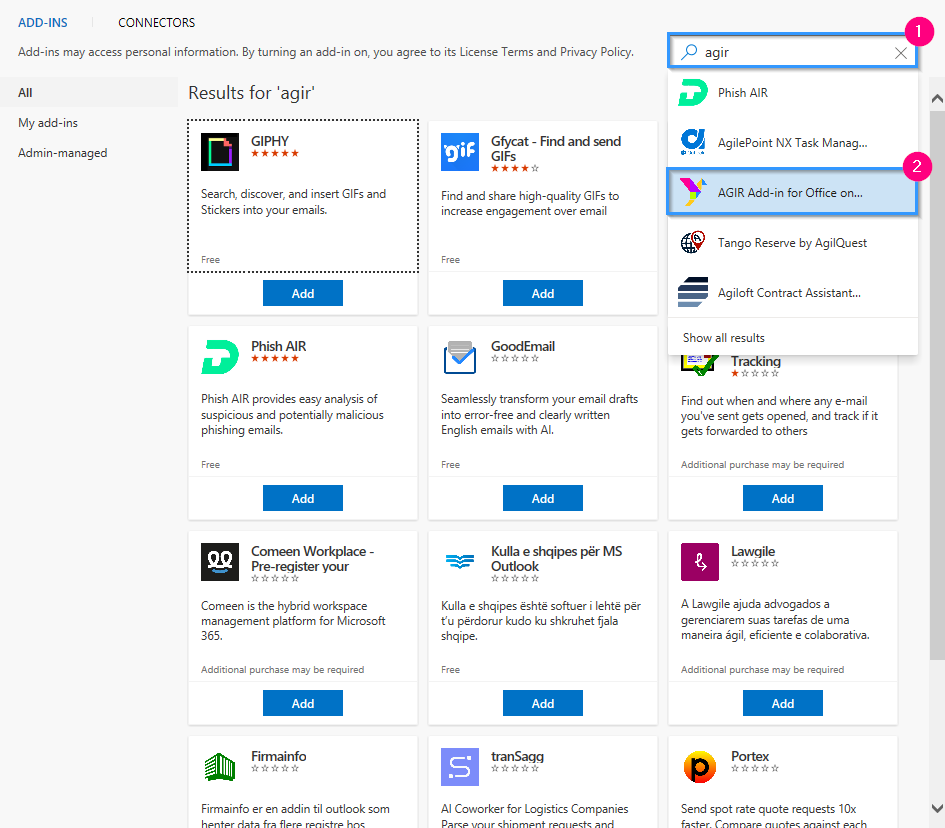Screen dimensions: 945x828
Task: Open Kulla e shqipes për MS Outlook title
Action: (556, 559)
